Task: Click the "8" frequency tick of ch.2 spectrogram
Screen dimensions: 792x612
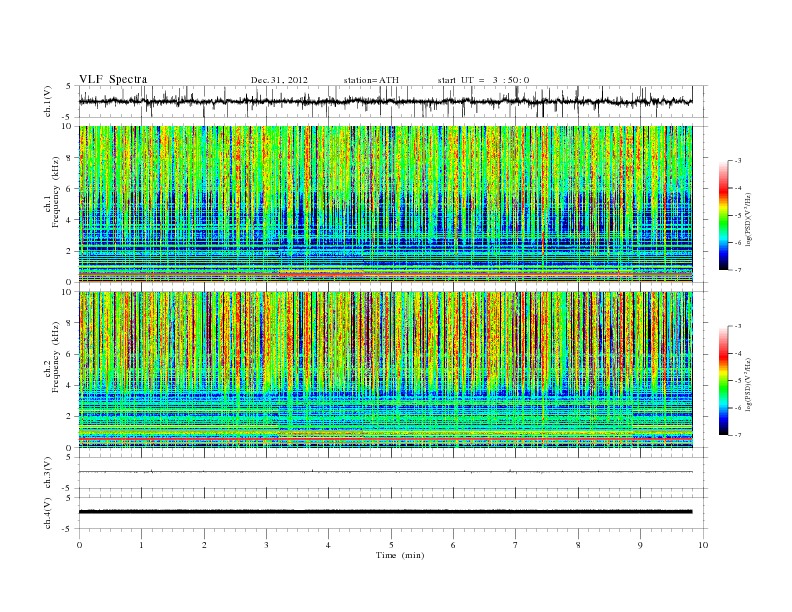Action: pyautogui.click(x=70, y=323)
